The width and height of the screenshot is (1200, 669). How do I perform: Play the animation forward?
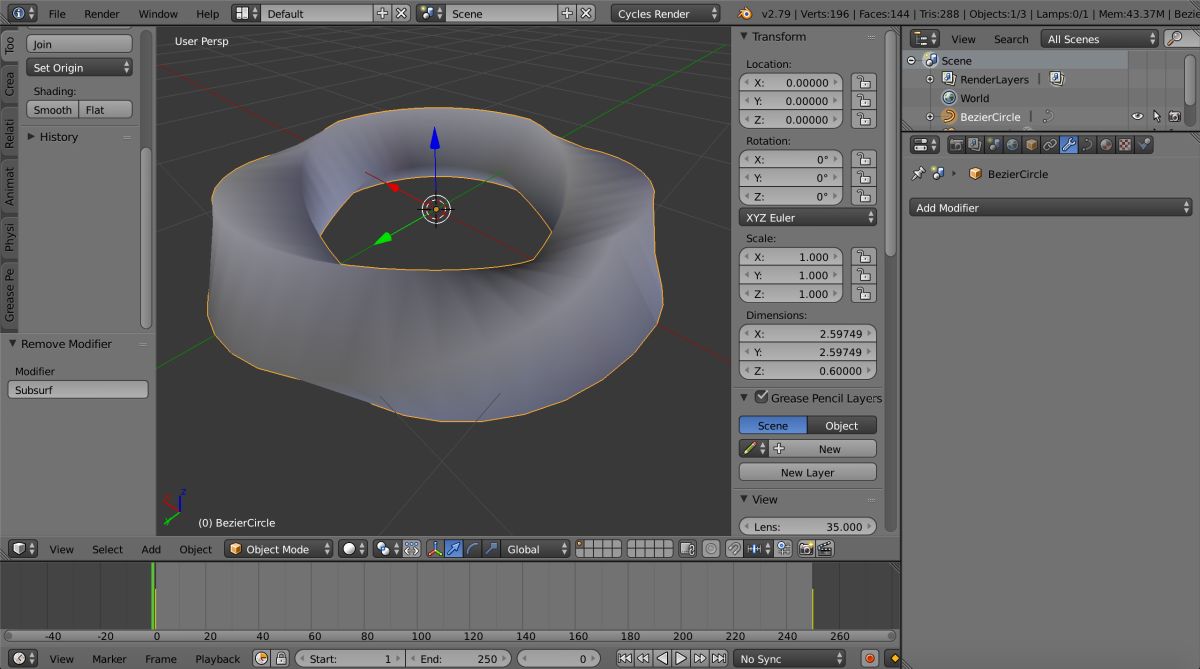tap(680, 658)
